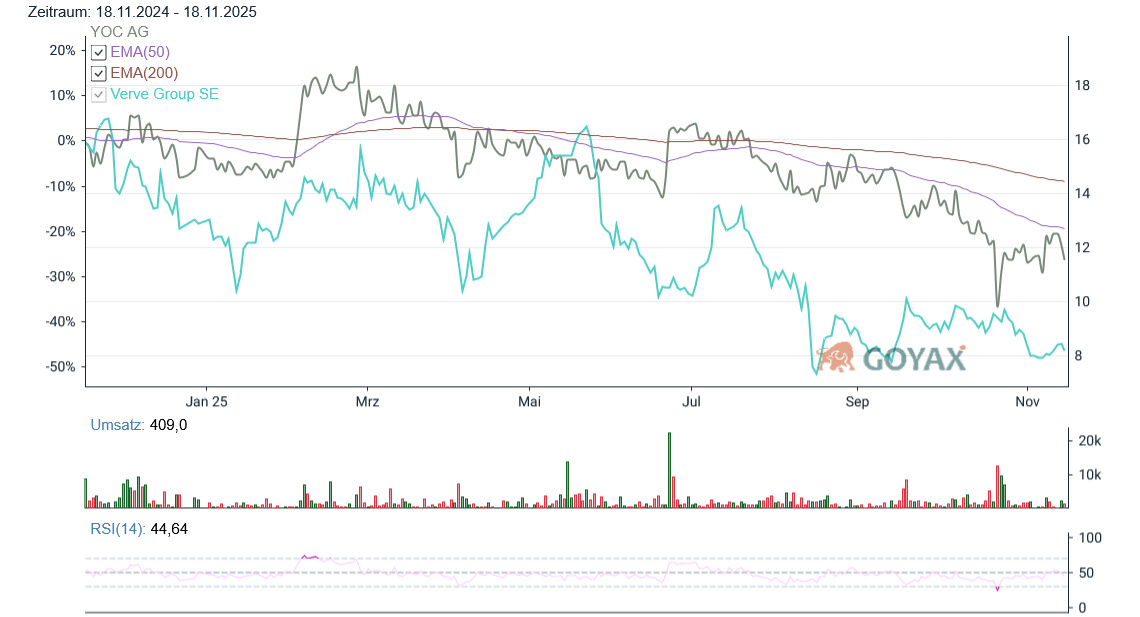1140x617 pixels.
Task: Toggle the EMA(50) checkbox
Action: click(x=98, y=52)
